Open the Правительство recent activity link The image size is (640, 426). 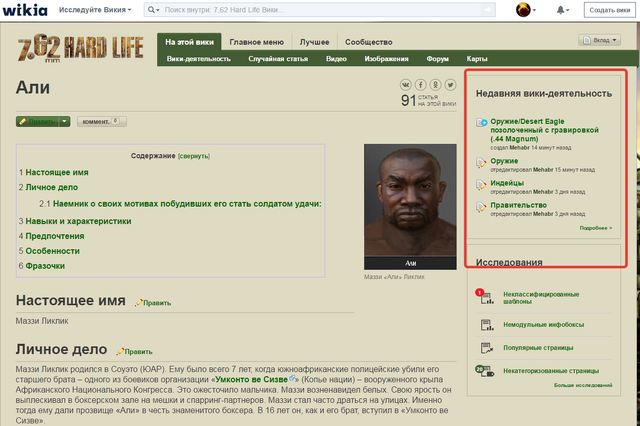point(518,205)
